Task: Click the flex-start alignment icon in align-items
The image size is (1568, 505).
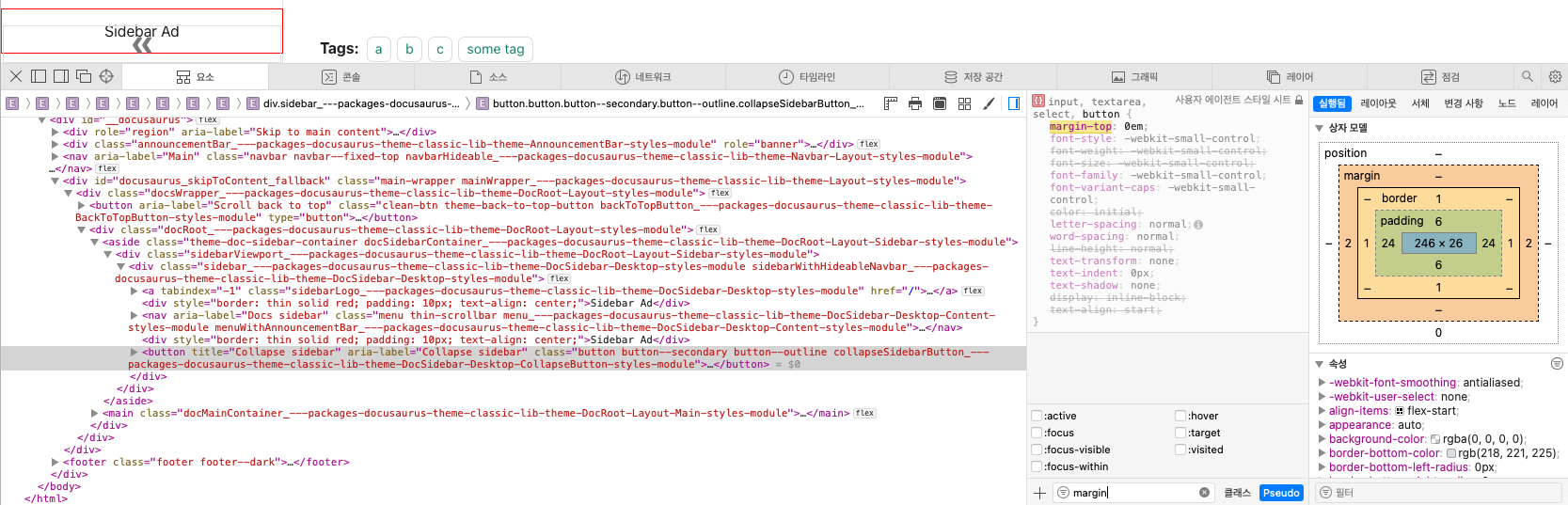Action: [x=1400, y=411]
